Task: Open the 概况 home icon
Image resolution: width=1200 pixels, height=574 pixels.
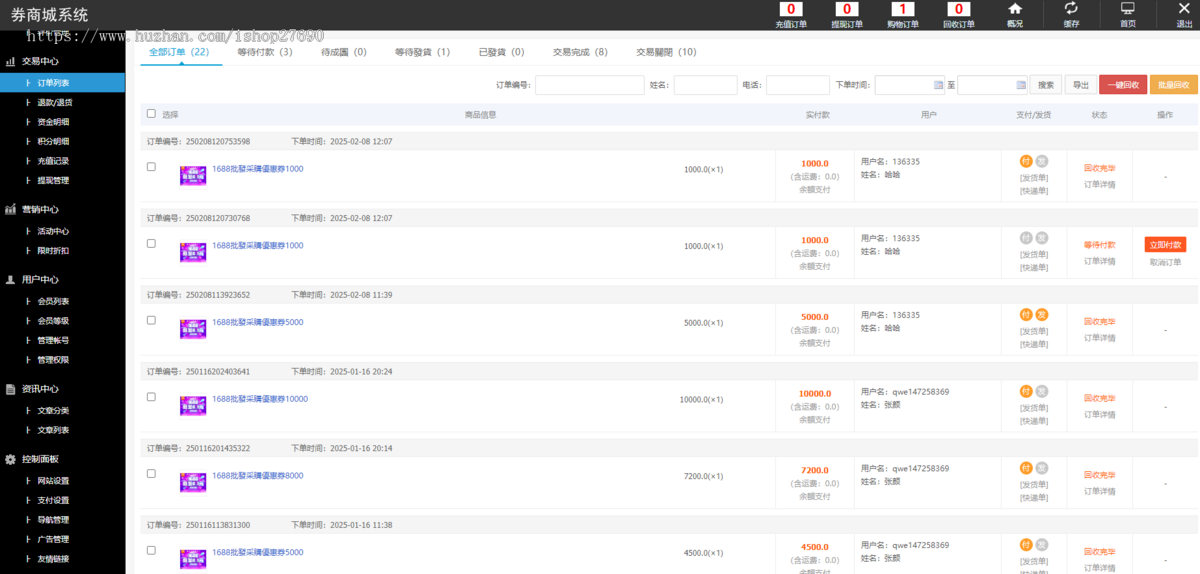Action: point(1014,9)
